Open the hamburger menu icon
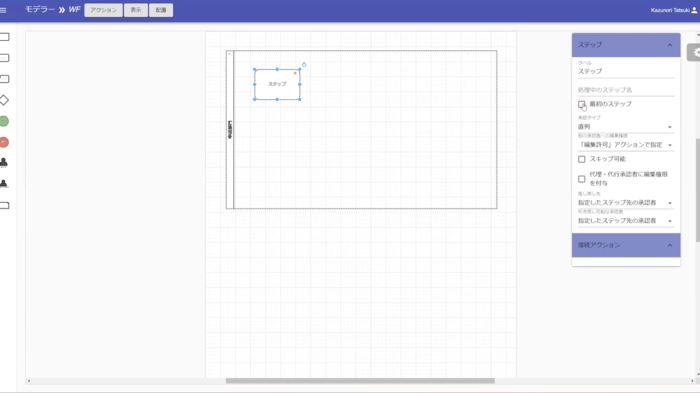700x393 pixels. [3, 10]
